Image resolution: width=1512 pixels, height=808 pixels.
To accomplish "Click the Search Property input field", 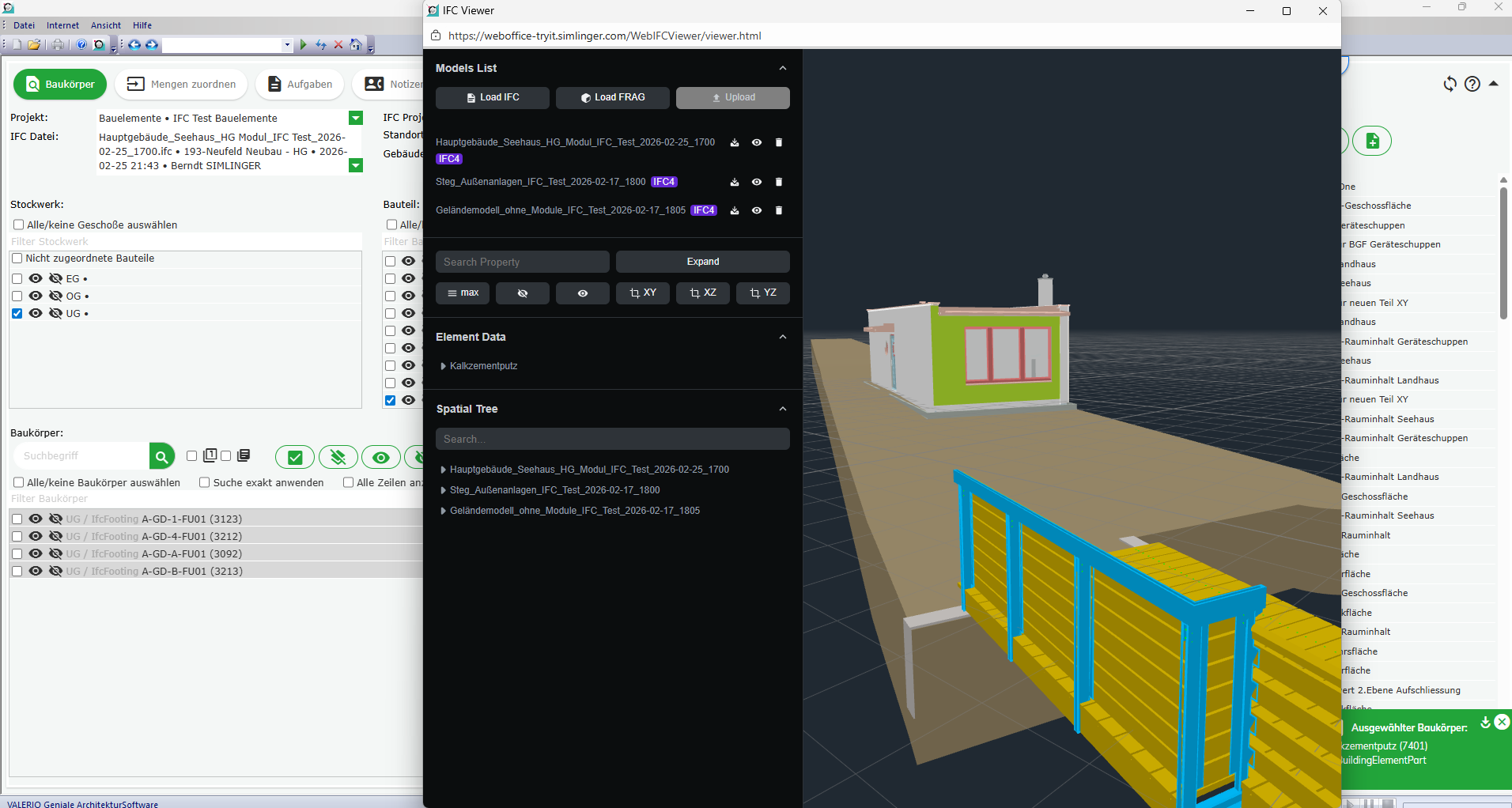I will pos(522,262).
